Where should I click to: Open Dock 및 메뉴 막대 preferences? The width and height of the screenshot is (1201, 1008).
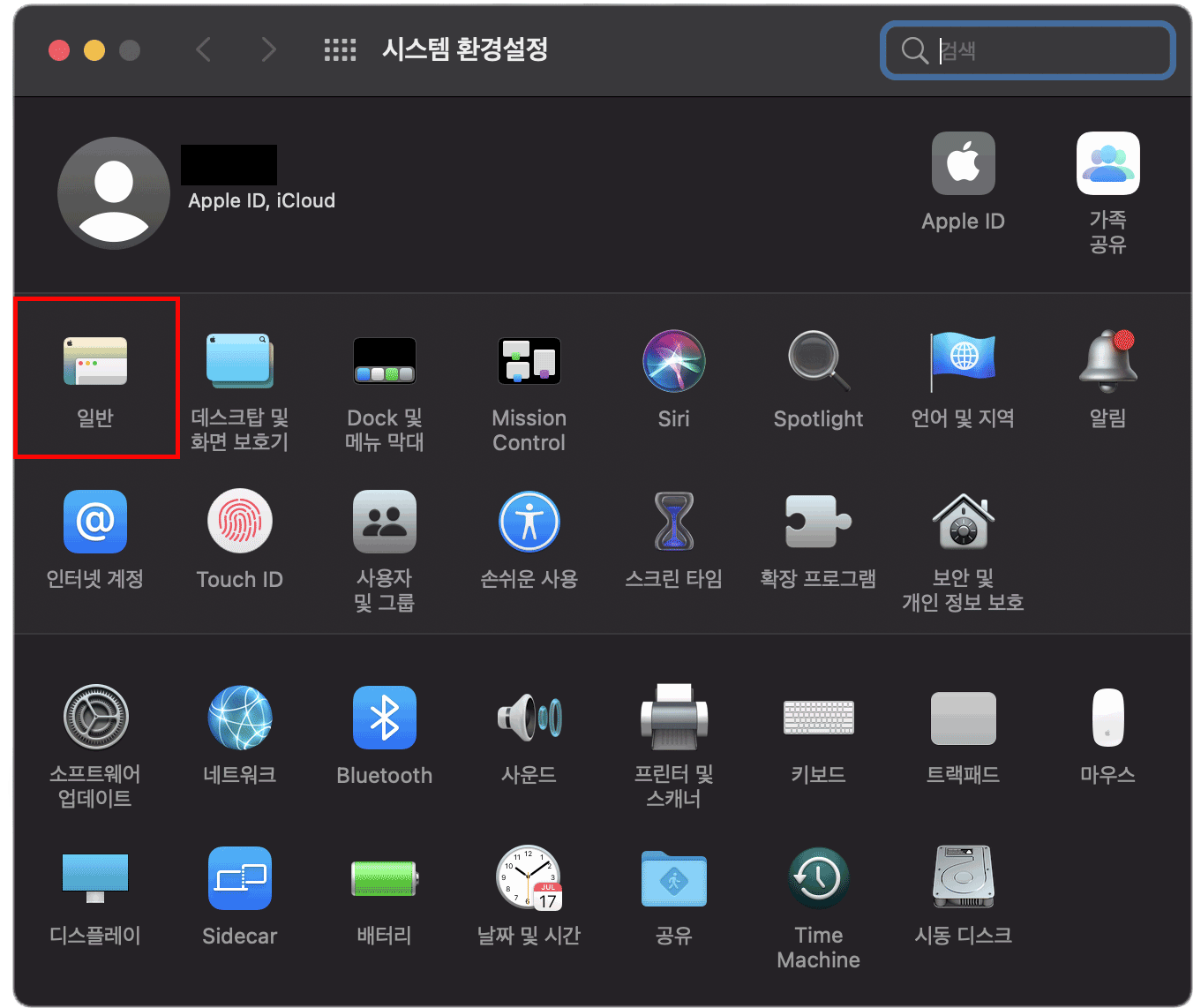[x=384, y=361]
